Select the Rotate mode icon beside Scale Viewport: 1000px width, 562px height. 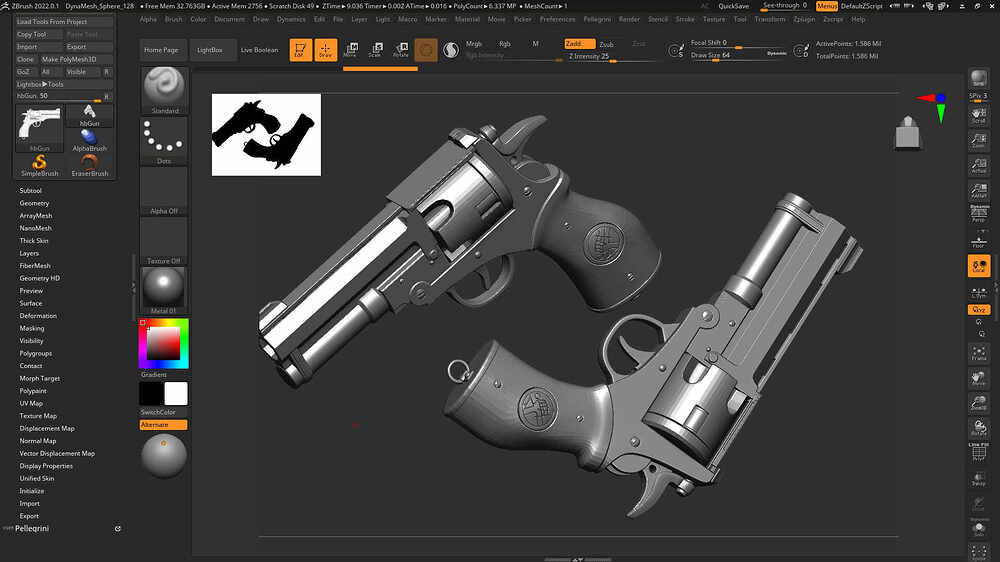tap(401, 50)
